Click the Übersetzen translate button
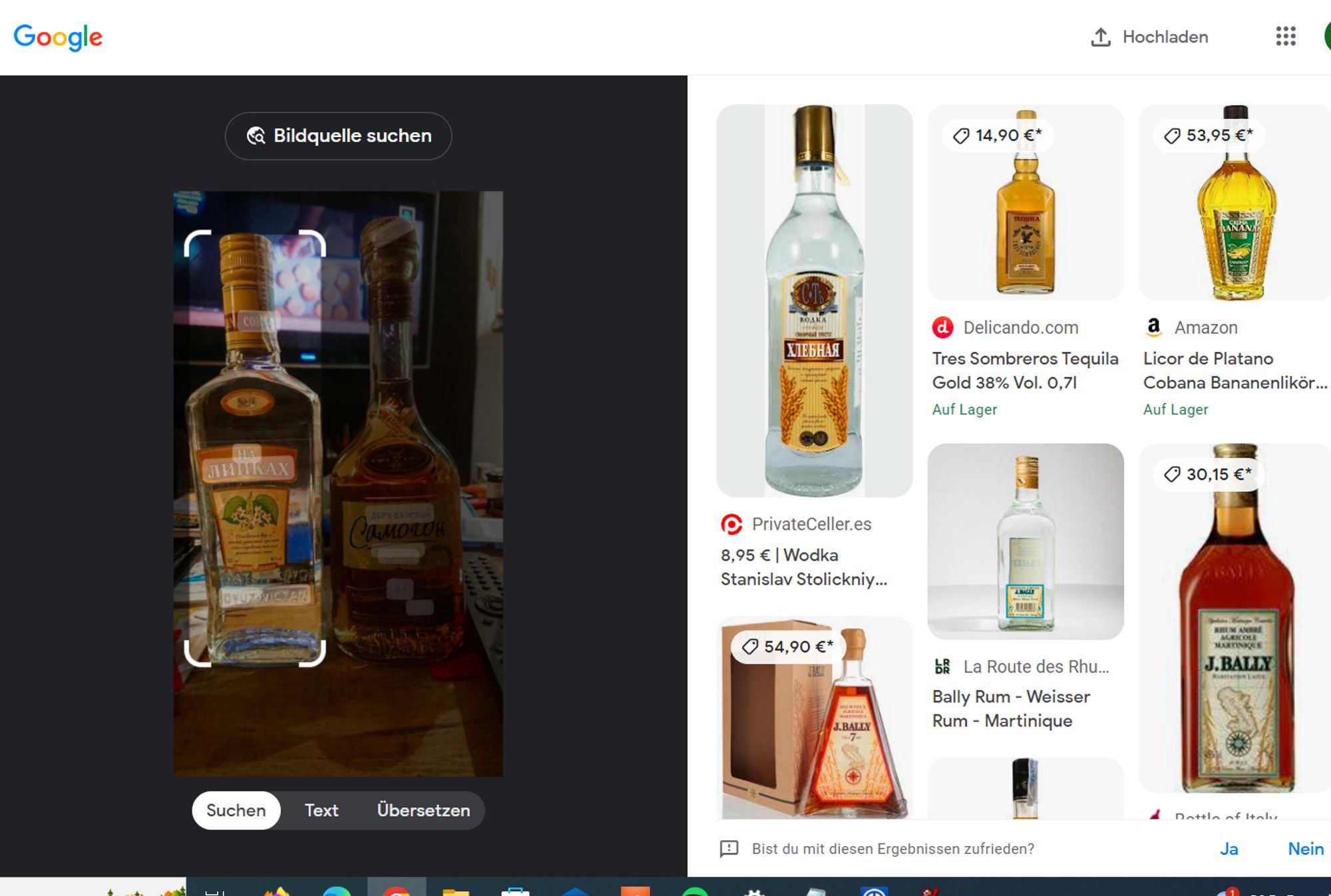Viewport: 1331px width, 896px height. tap(423, 810)
